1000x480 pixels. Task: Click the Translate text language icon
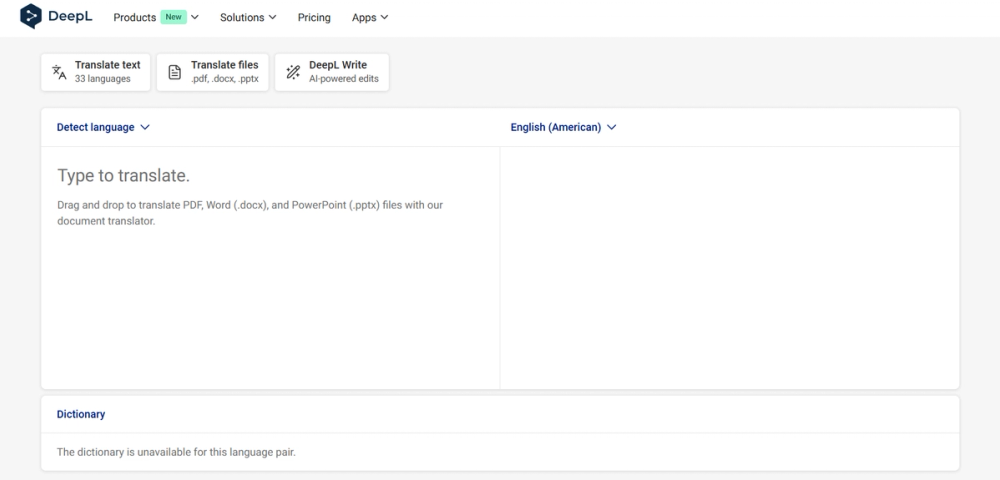pyautogui.click(x=59, y=72)
